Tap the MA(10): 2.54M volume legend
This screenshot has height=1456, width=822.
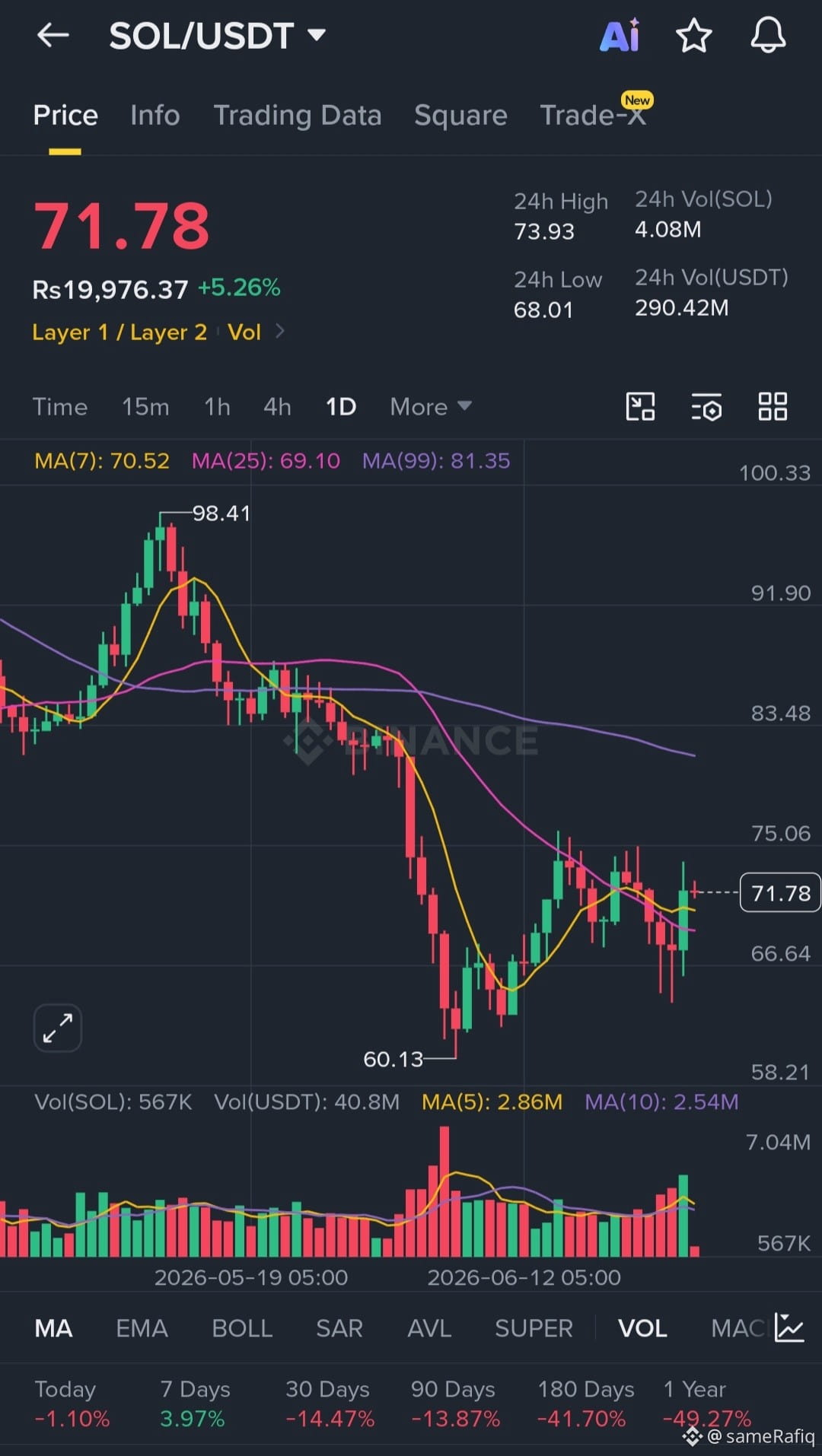661,1102
